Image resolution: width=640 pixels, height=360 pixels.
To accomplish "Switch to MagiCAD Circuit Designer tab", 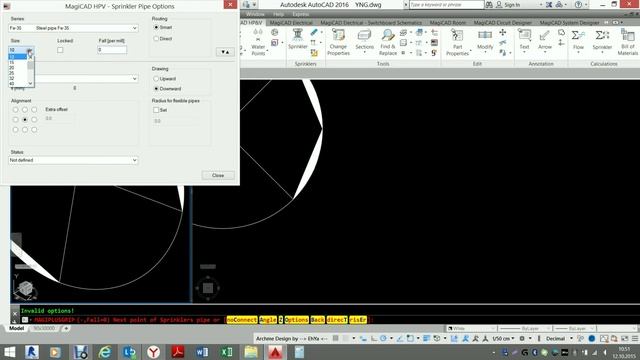I will click(502, 22).
